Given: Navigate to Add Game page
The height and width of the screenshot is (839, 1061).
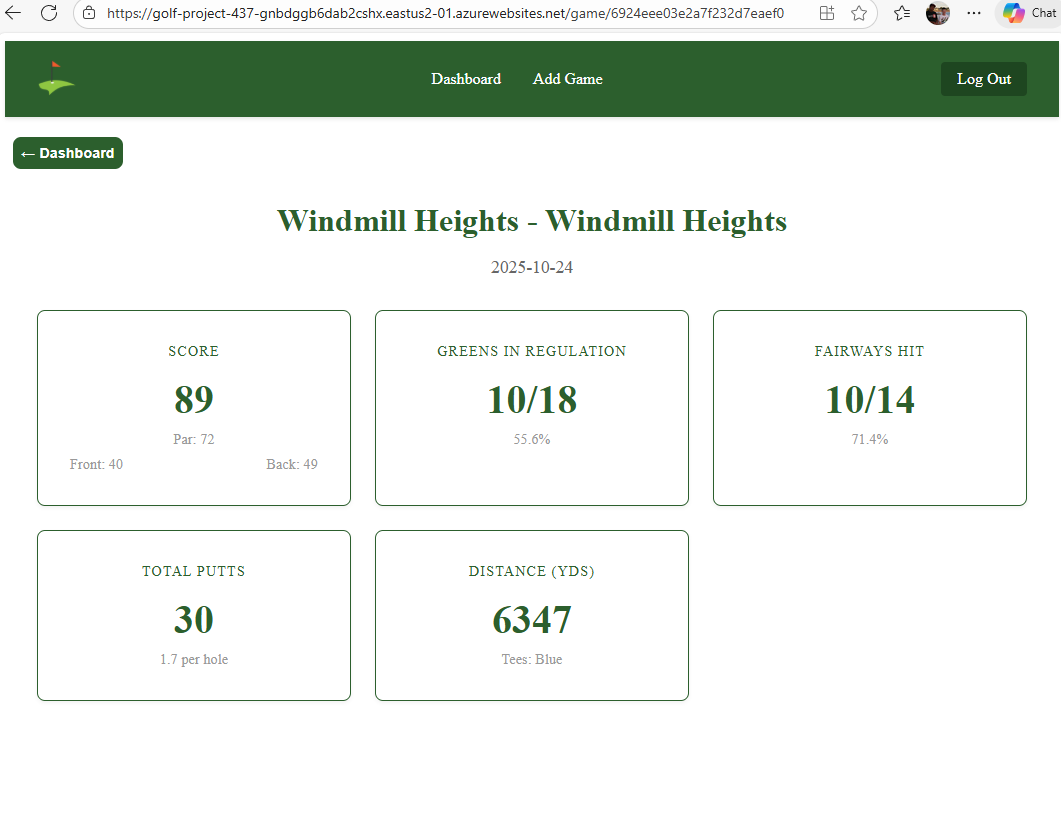Looking at the screenshot, I should point(567,79).
